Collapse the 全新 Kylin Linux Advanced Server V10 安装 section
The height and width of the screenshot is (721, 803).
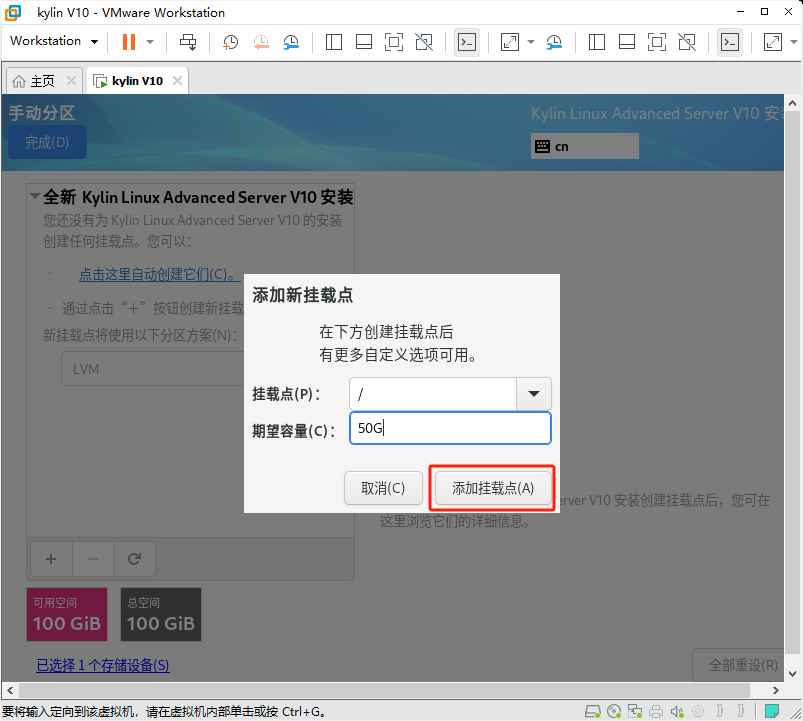pyautogui.click(x=35, y=196)
